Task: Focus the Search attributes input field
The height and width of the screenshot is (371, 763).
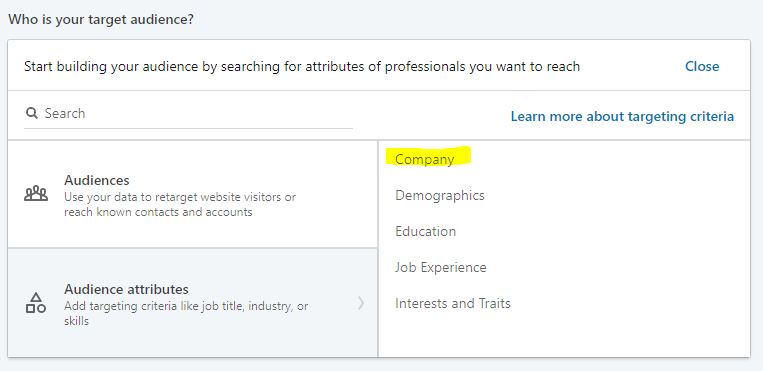Action: (x=188, y=113)
